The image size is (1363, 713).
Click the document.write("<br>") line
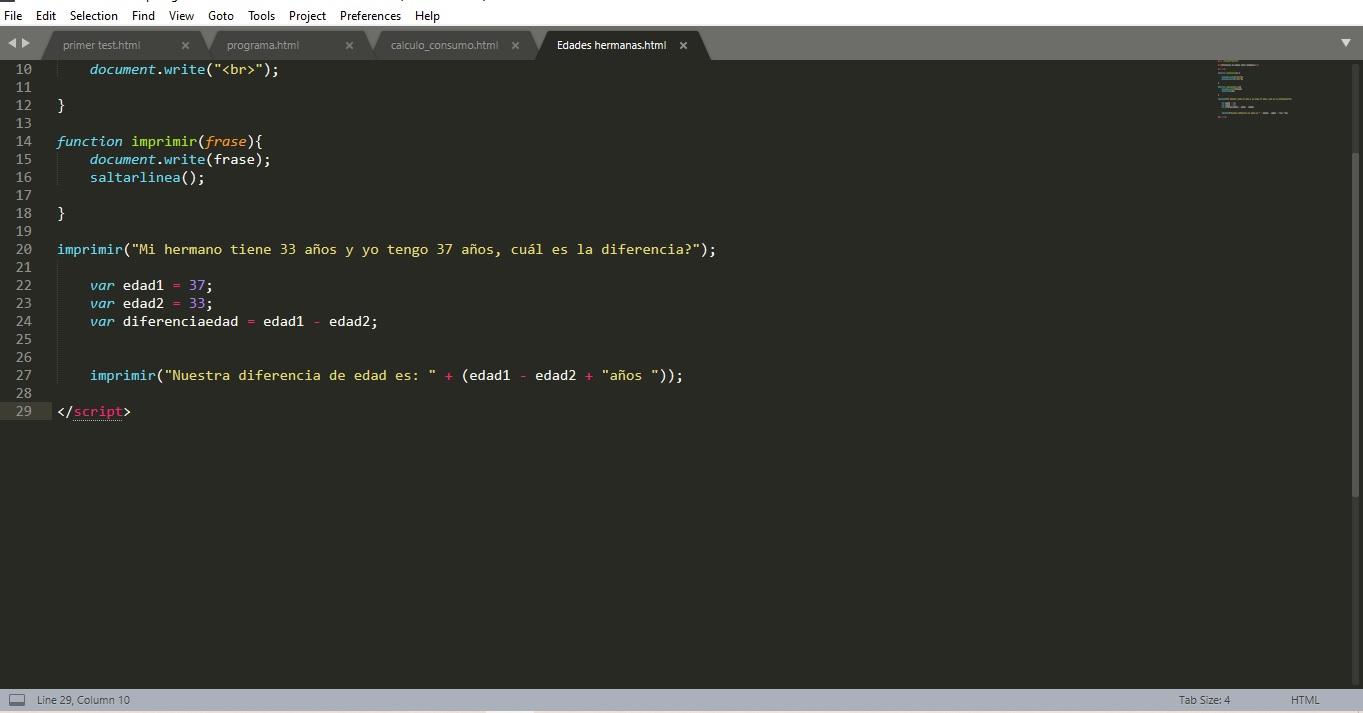[184, 69]
